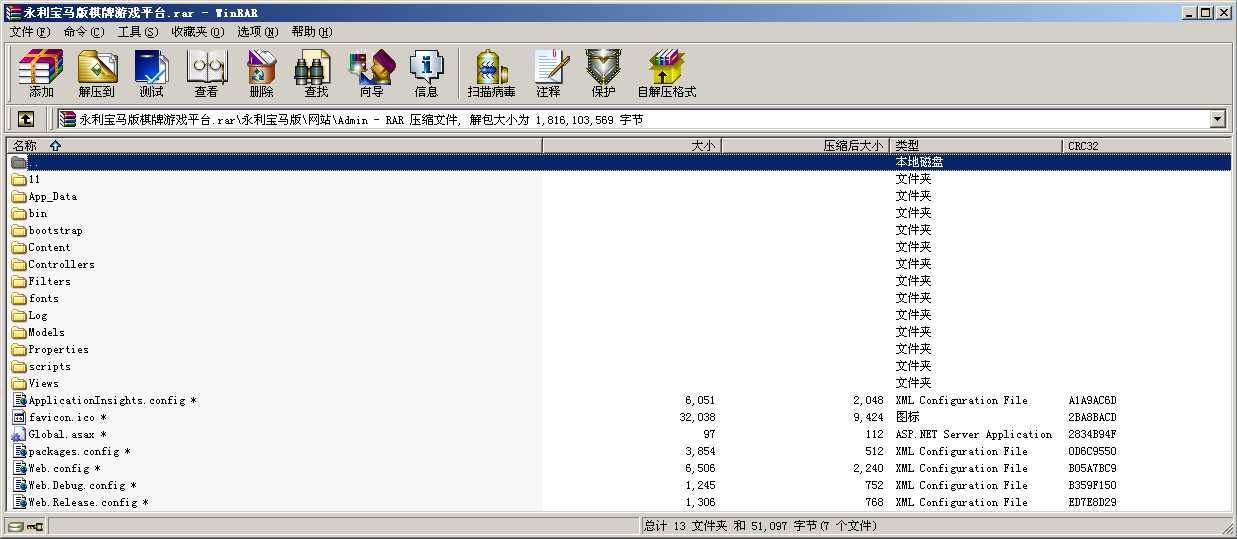Screen dimensions: 1237x539
Task: Run the 测试 (Test) archive tool
Action: [x=151, y=73]
